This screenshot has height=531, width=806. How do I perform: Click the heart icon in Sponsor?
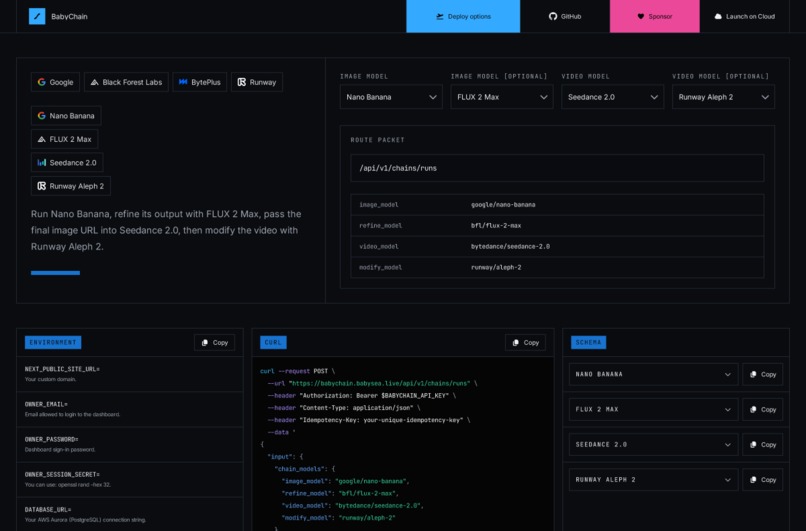click(640, 16)
